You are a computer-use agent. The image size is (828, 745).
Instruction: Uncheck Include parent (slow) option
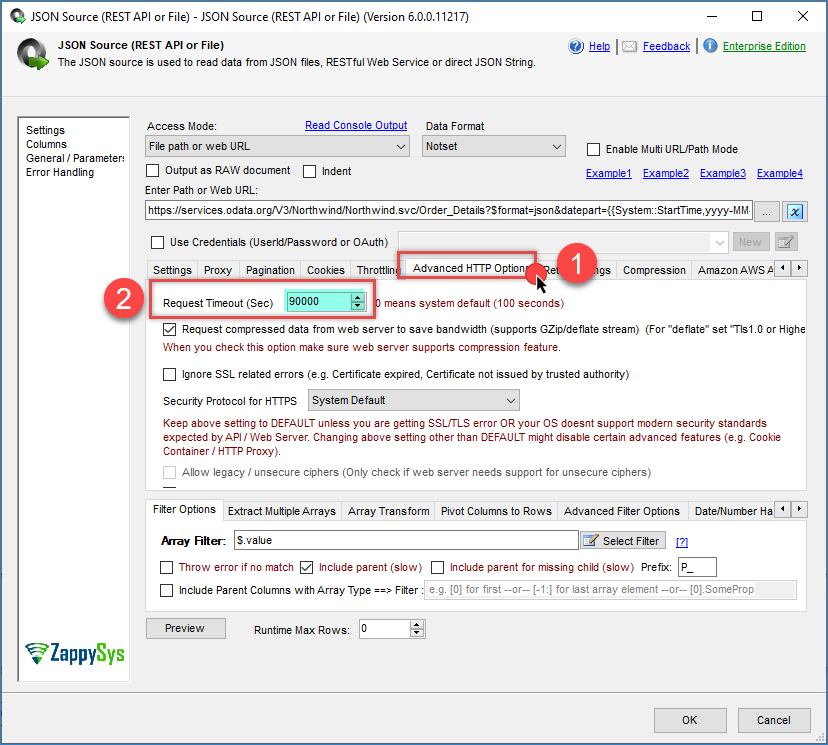pyautogui.click(x=307, y=568)
